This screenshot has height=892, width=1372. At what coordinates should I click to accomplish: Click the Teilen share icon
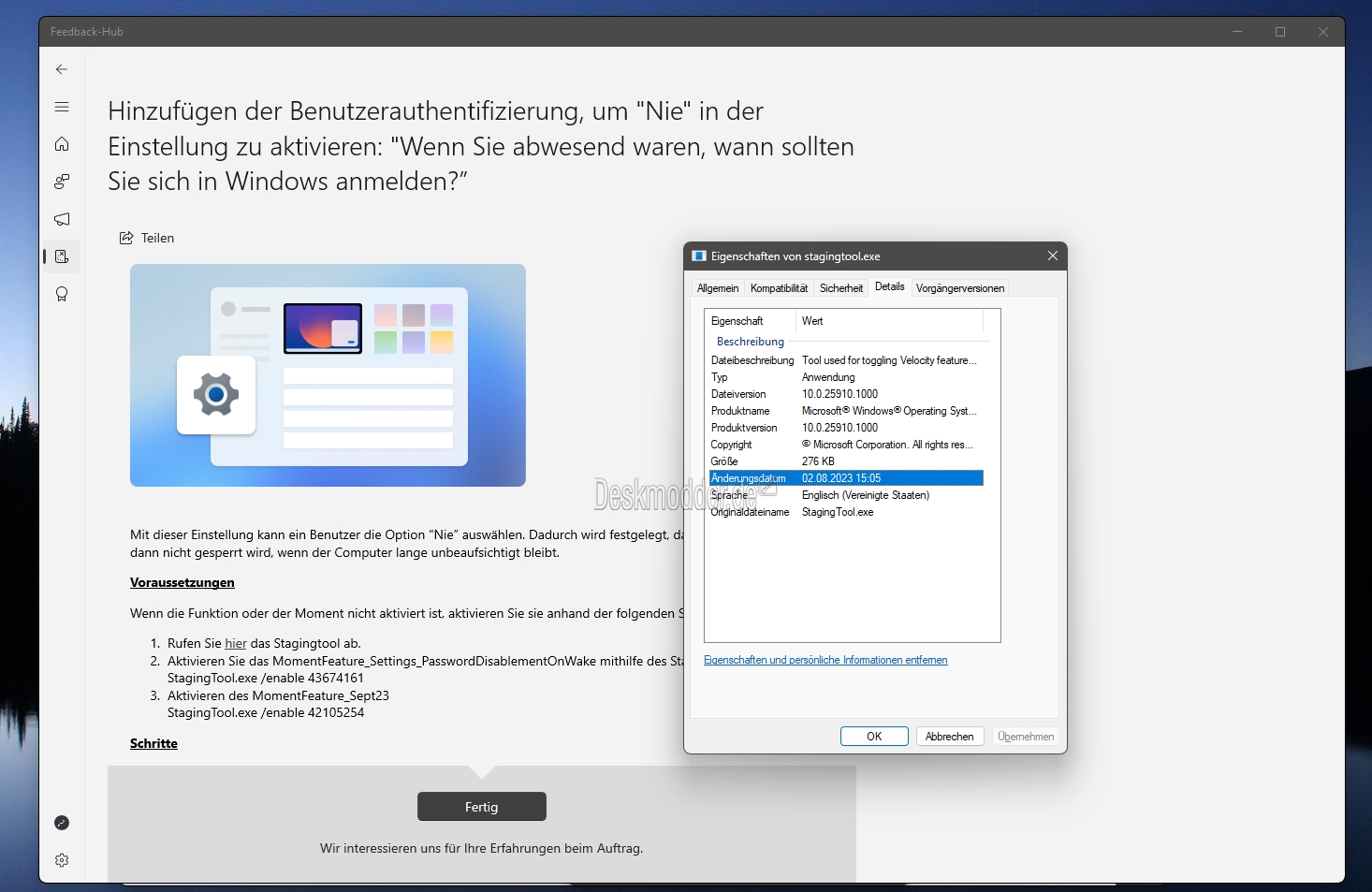point(126,238)
